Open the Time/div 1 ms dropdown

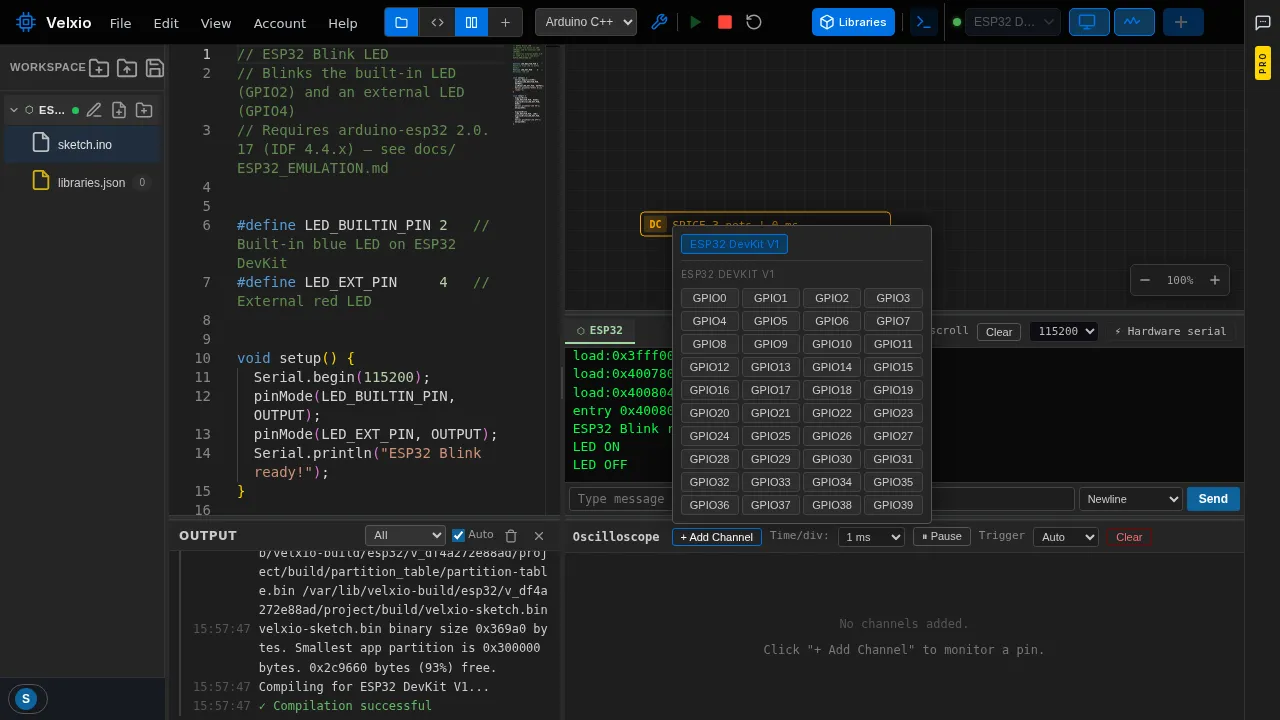pos(871,537)
